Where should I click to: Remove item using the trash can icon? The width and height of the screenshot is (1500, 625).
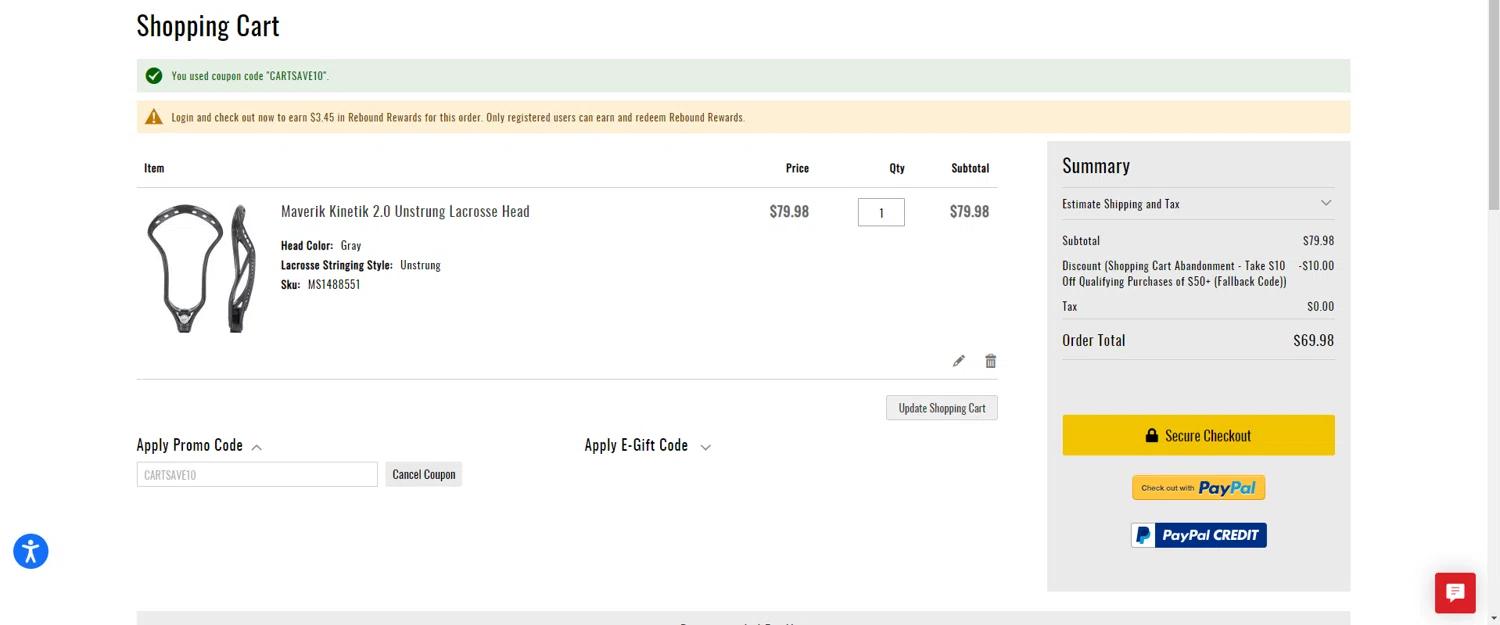point(990,361)
